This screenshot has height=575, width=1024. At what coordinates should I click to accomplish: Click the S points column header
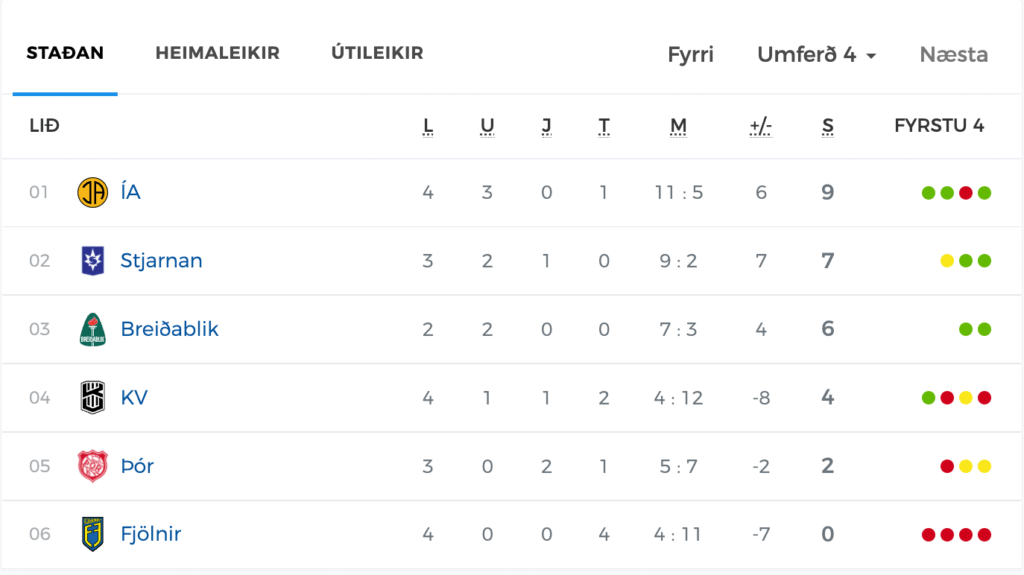827,125
